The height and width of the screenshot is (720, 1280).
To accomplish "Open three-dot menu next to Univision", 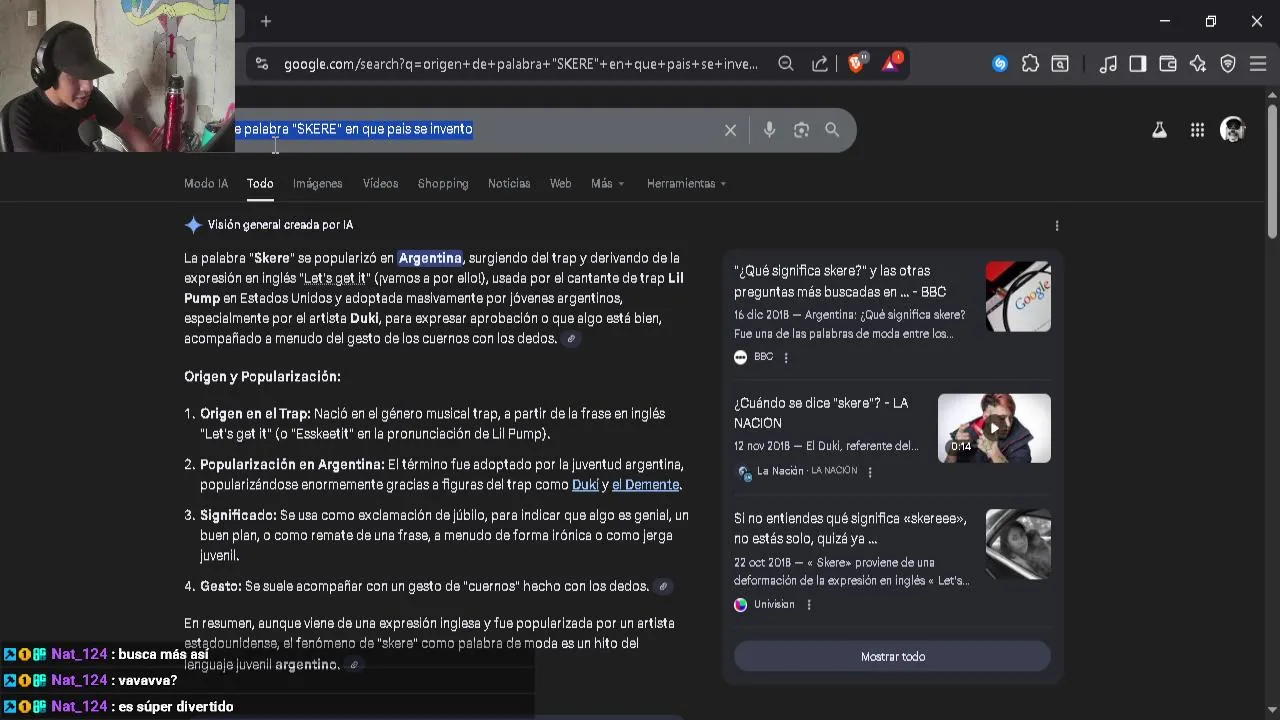I will tap(809, 605).
